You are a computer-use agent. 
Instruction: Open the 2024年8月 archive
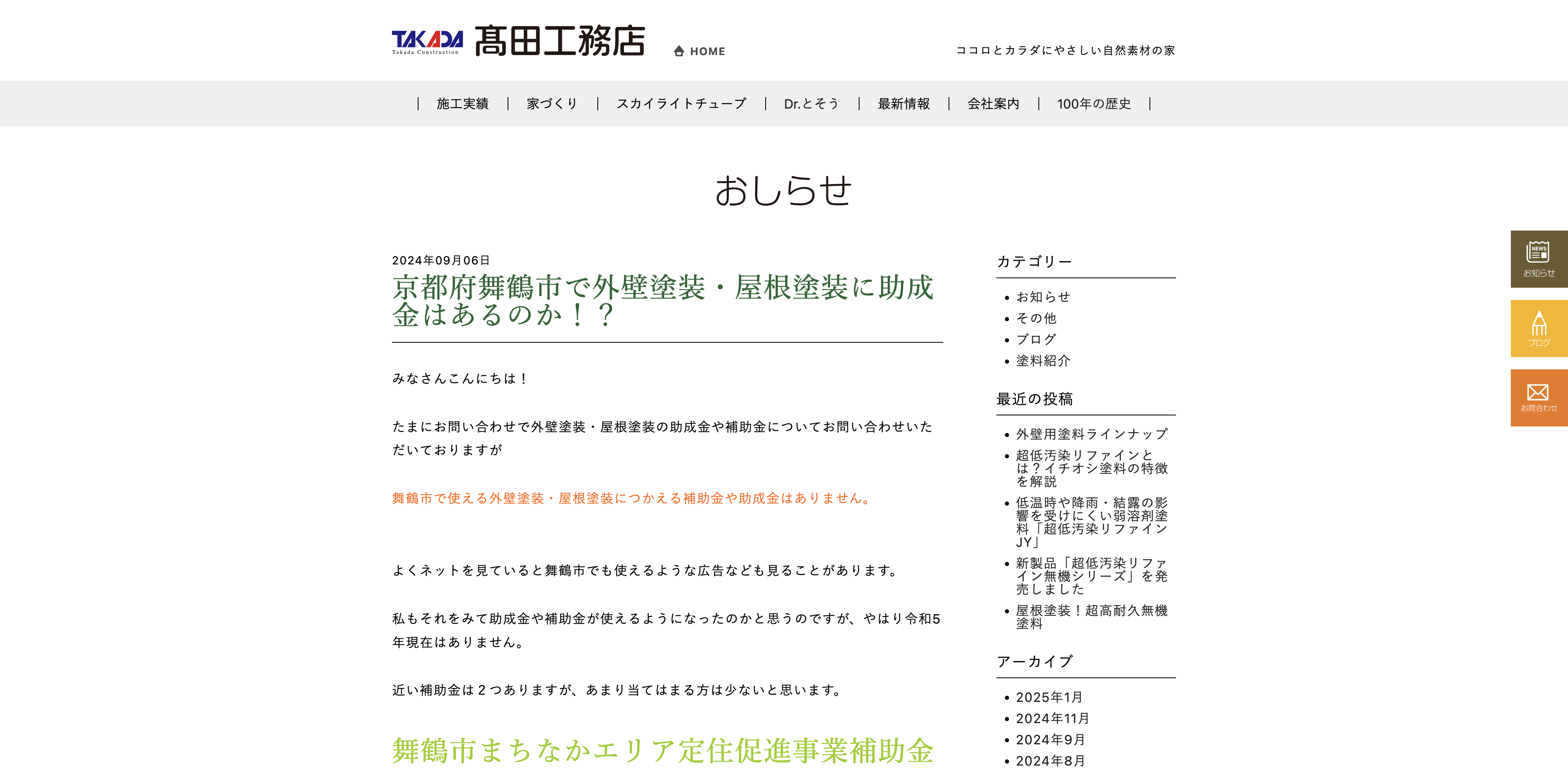[x=1051, y=761]
